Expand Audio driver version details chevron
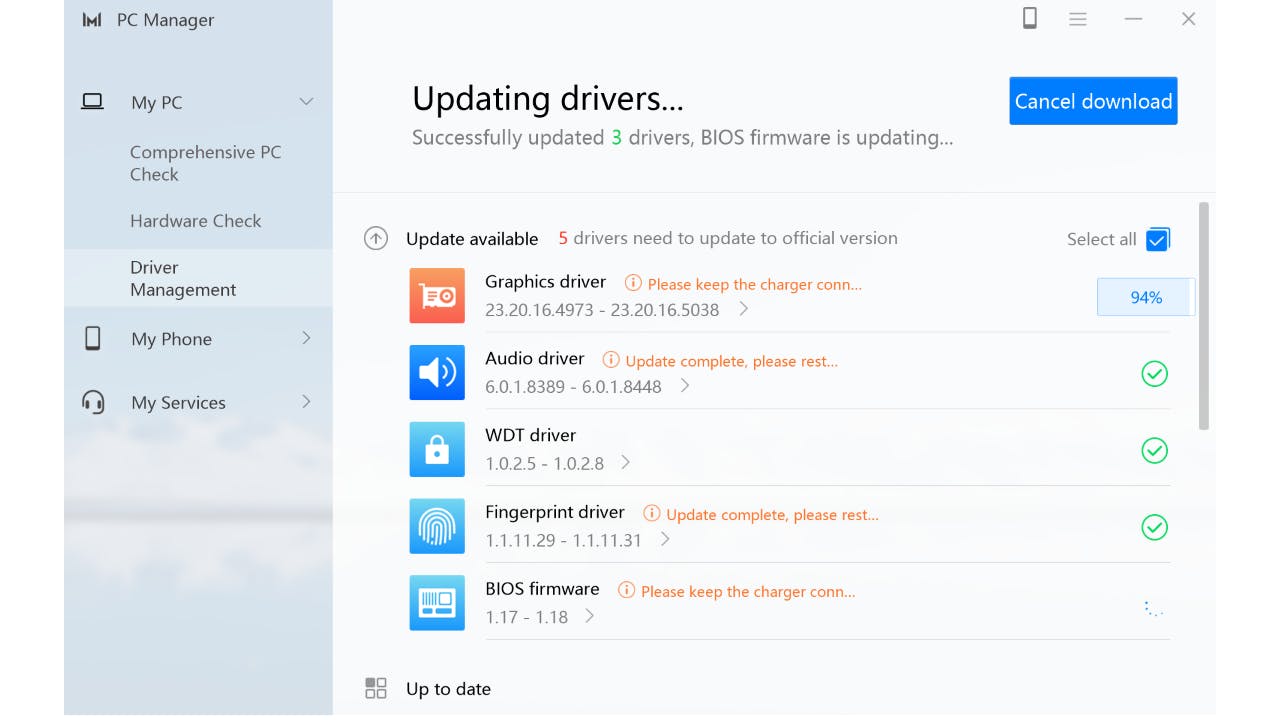This screenshot has height=720, width=1280. (x=685, y=386)
